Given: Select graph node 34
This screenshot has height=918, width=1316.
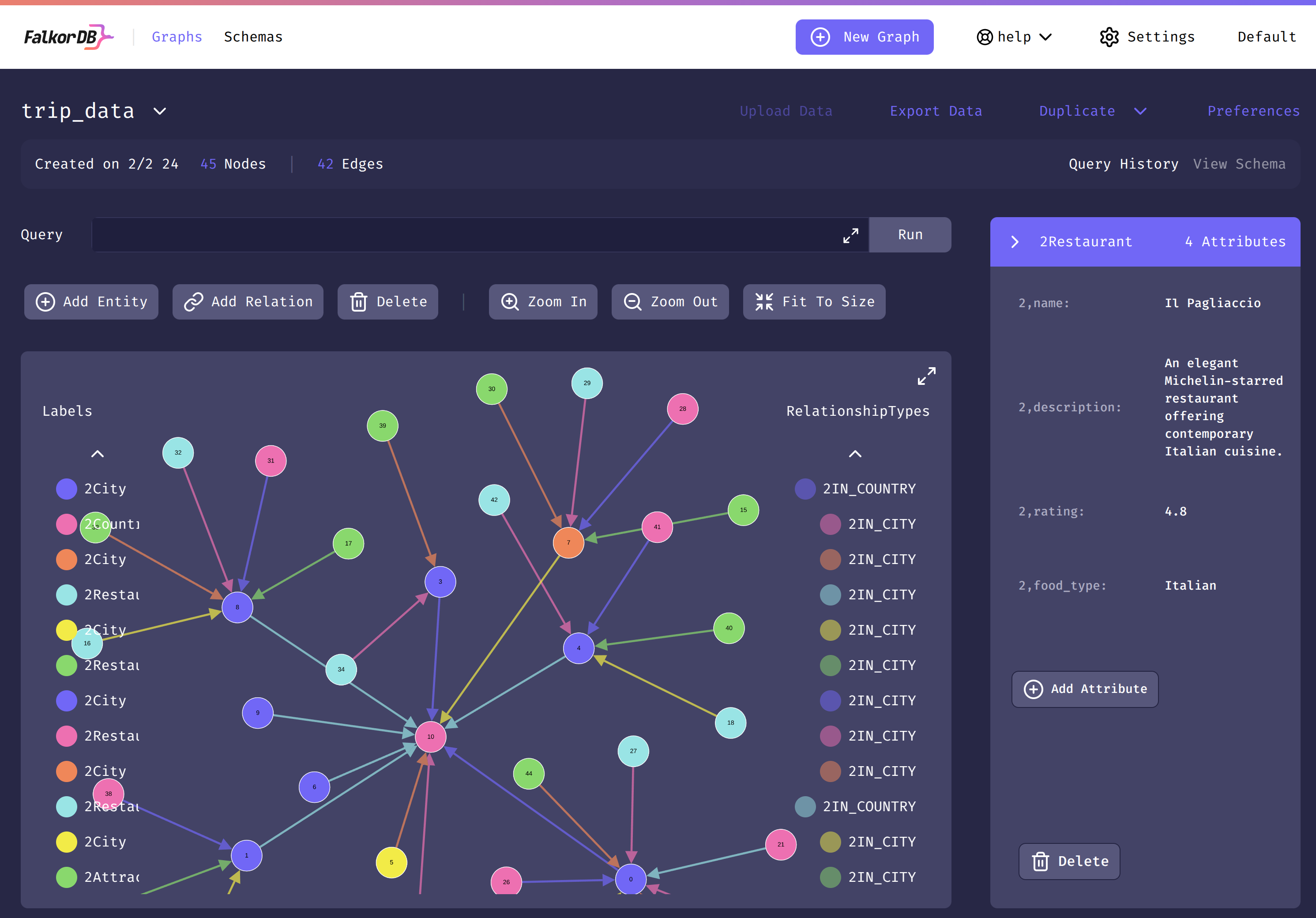Looking at the screenshot, I should point(341,670).
